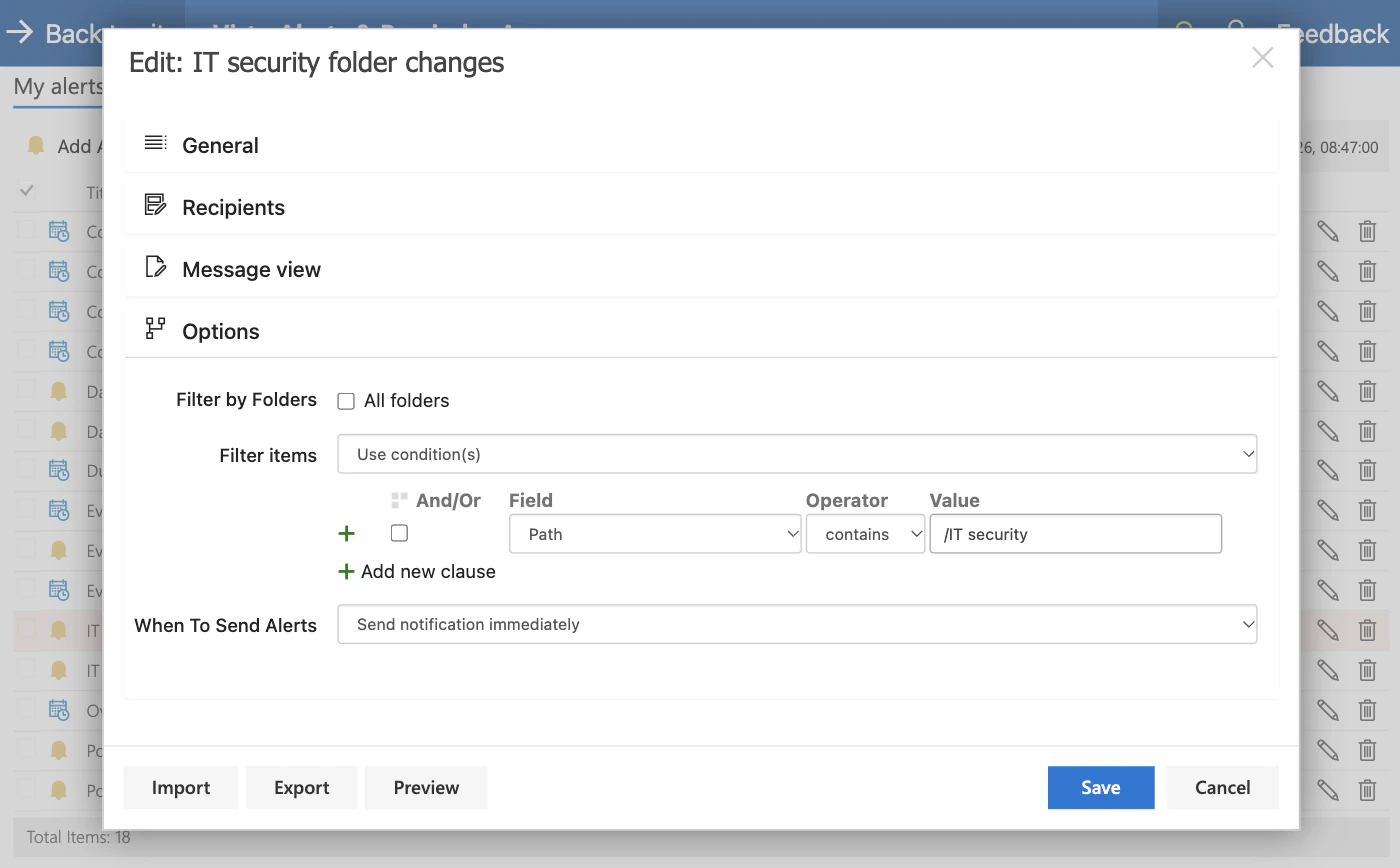Click the bell icon beside Add Alert
1400x868 pixels.
[36, 146]
